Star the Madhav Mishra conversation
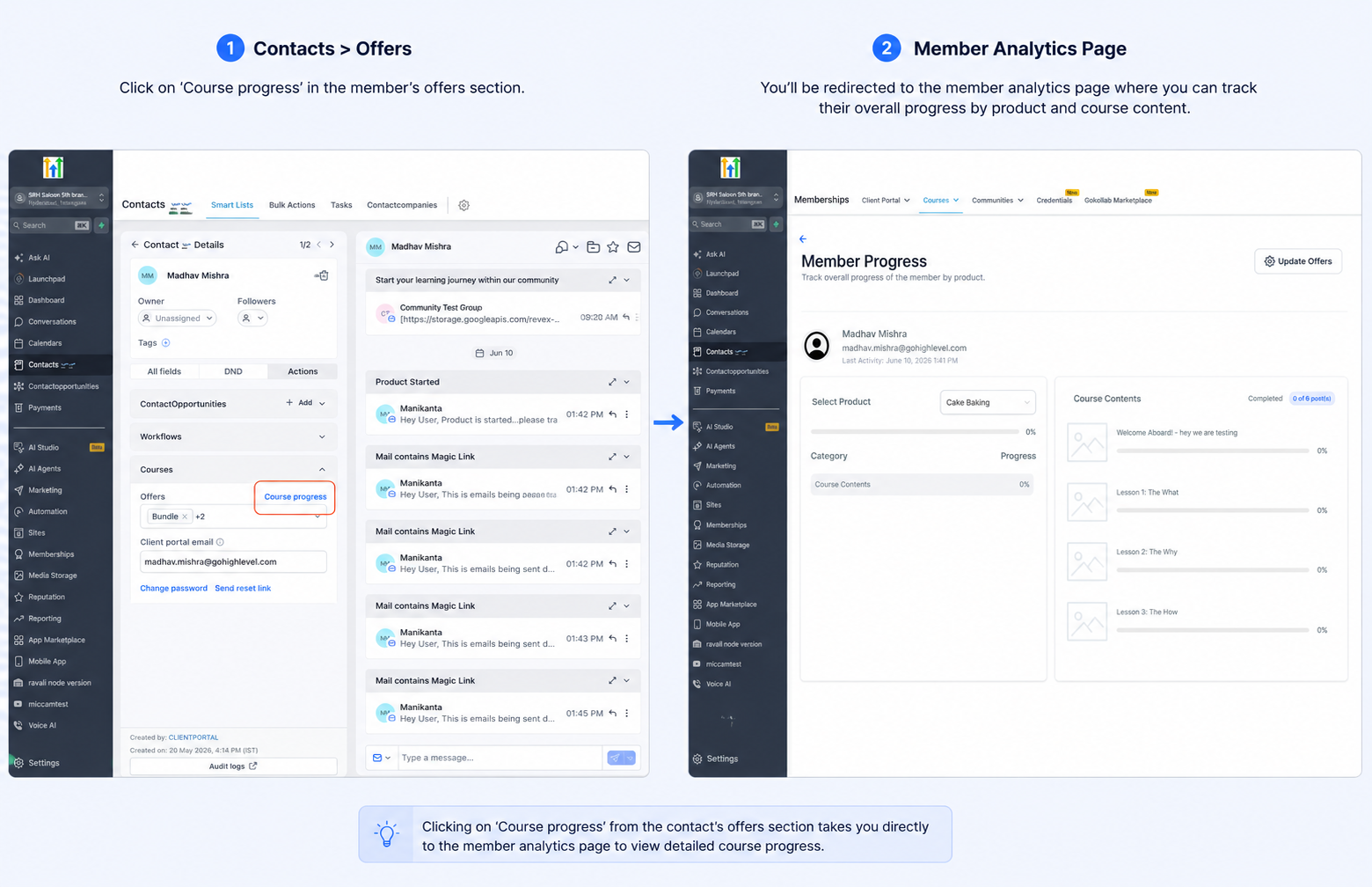This screenshot has width=1372, height=887. click(613, 247)
